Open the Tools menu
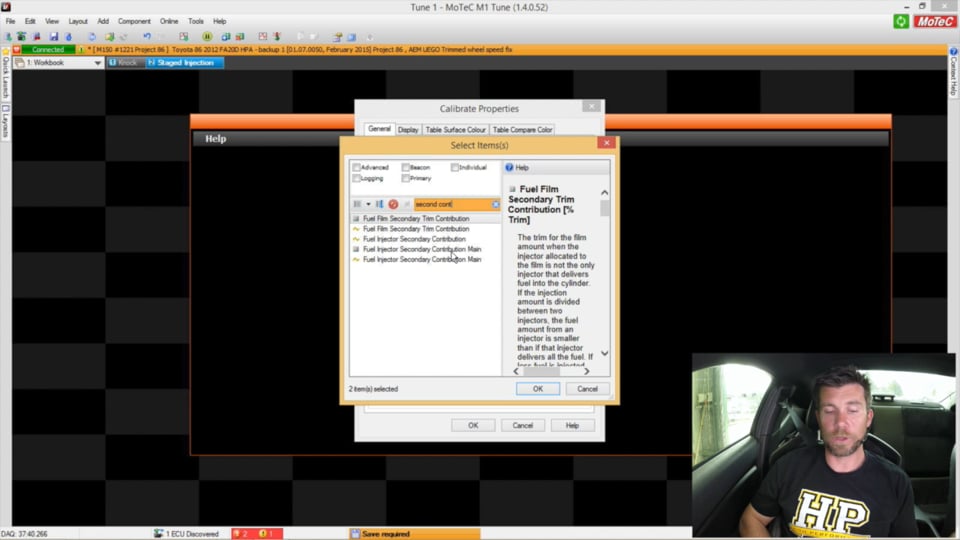The image size is (960, 540). 196,21
